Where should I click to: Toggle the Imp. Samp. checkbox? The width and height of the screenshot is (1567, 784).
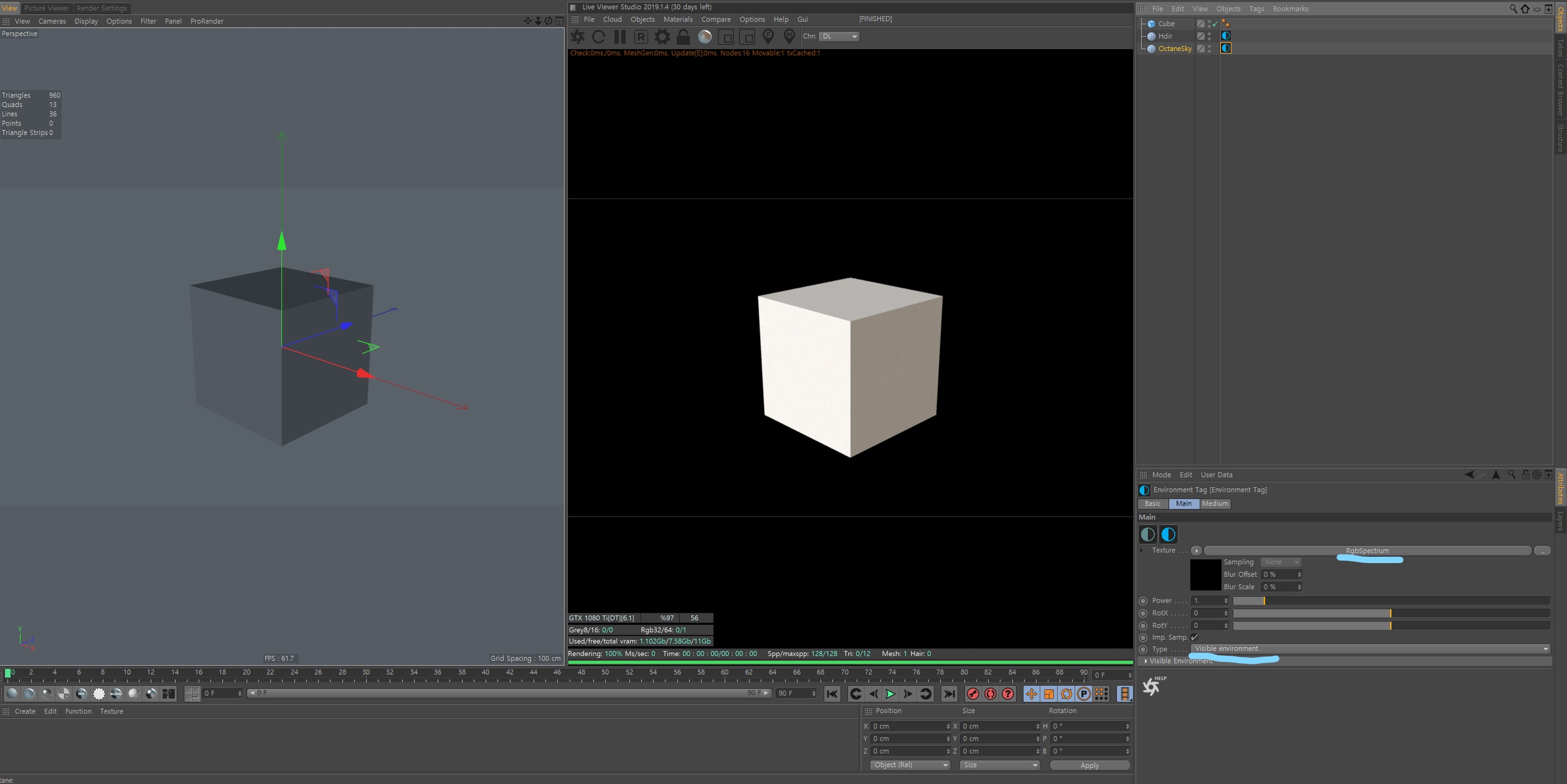coord(1194,637)
